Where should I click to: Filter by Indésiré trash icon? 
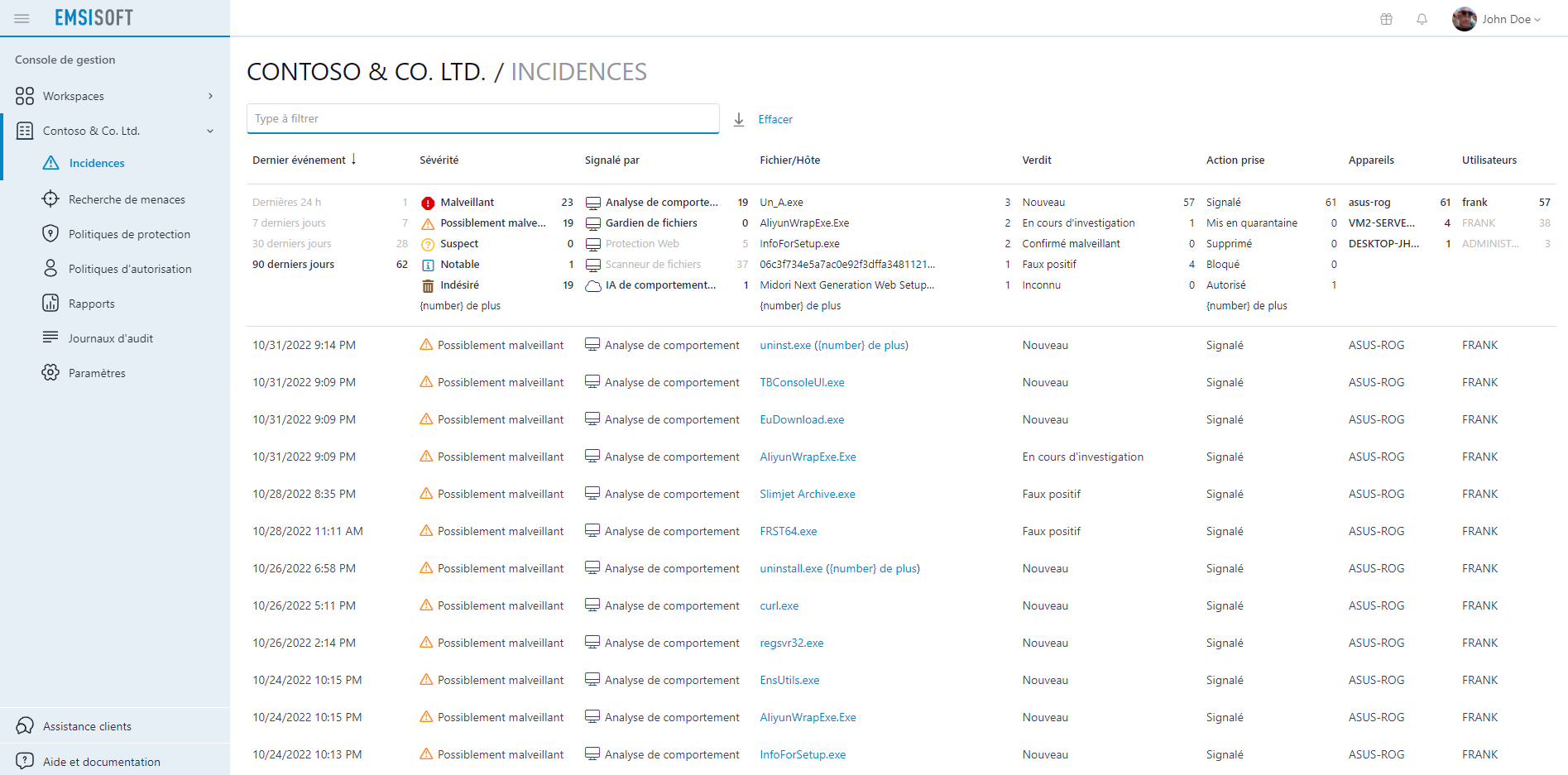click(428, 285)
